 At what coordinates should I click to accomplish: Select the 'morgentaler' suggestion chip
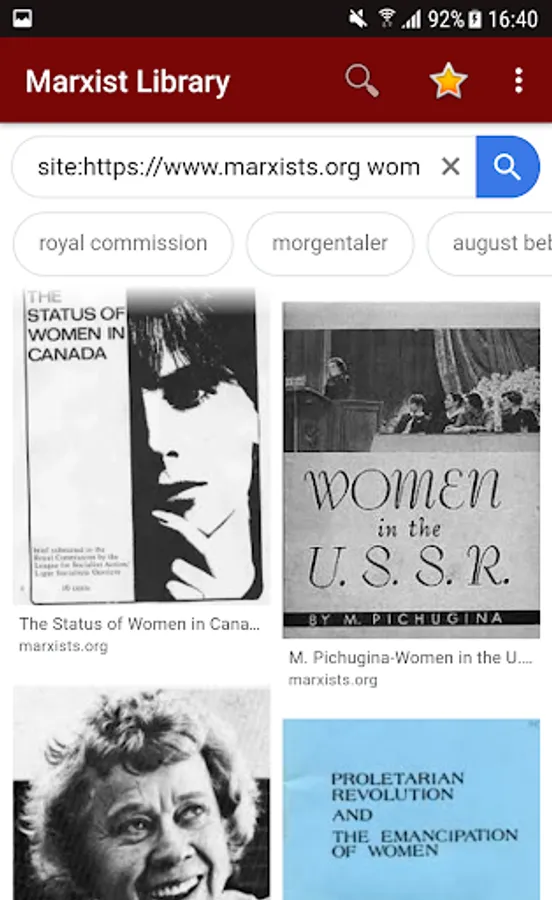tap(330, 243)
